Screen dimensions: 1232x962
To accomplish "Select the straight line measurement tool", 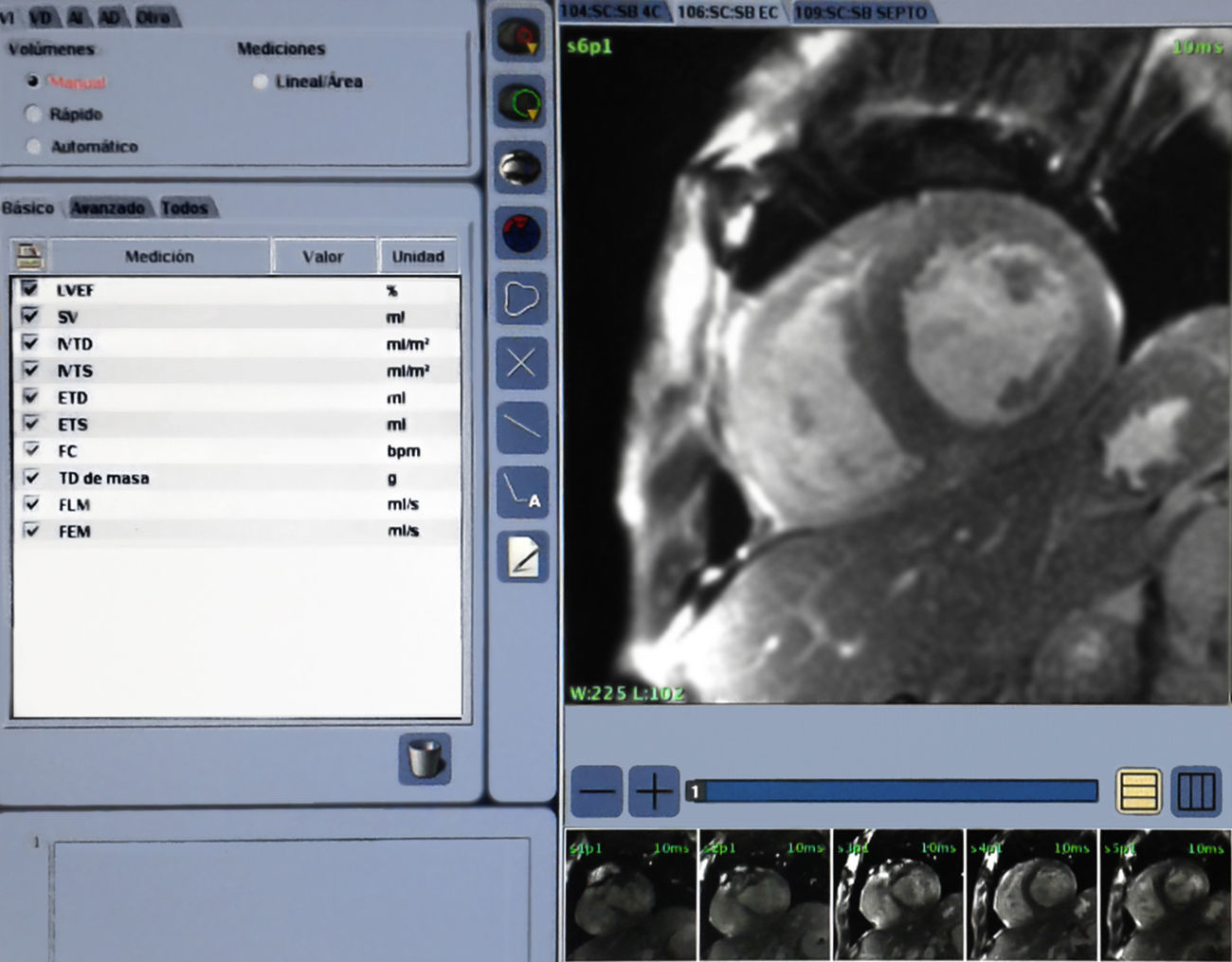I will [x=521, y=427].
